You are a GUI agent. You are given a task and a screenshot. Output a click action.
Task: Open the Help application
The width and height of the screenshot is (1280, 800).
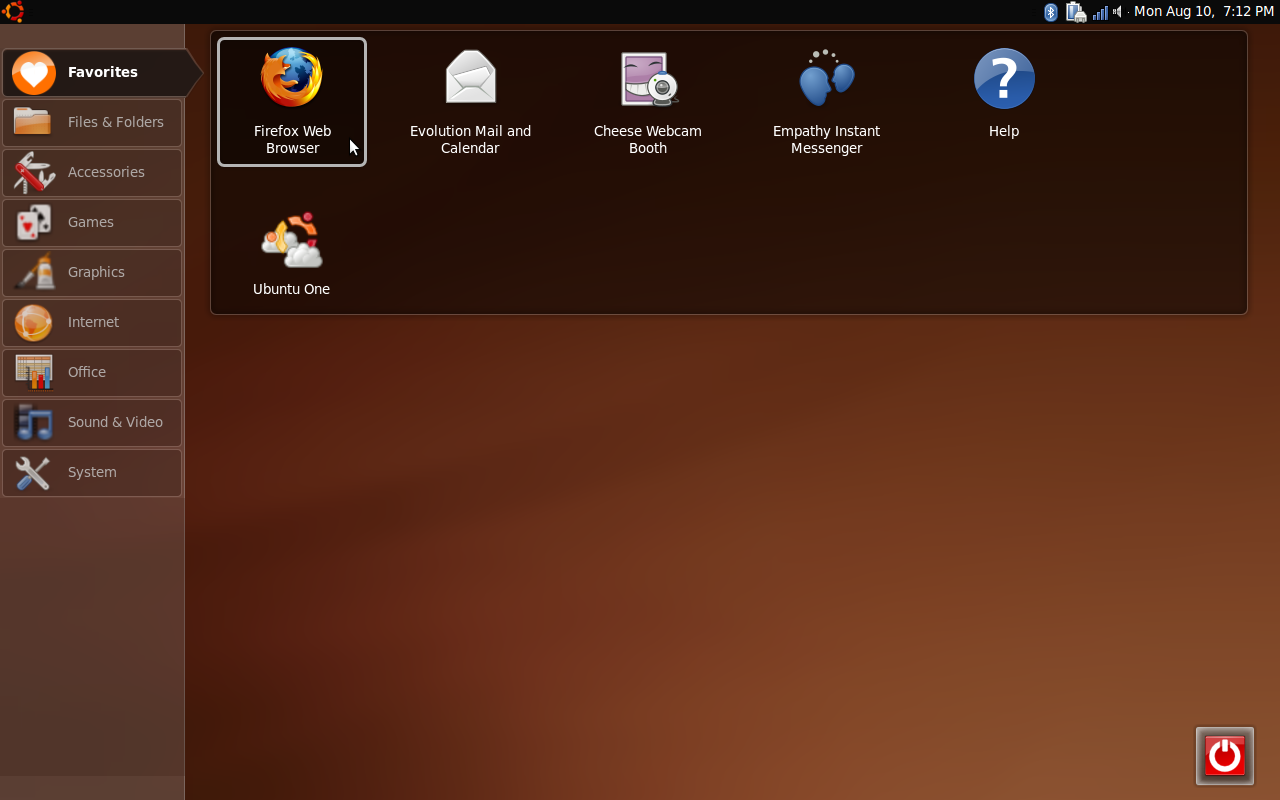click(x=1004, y=95)
